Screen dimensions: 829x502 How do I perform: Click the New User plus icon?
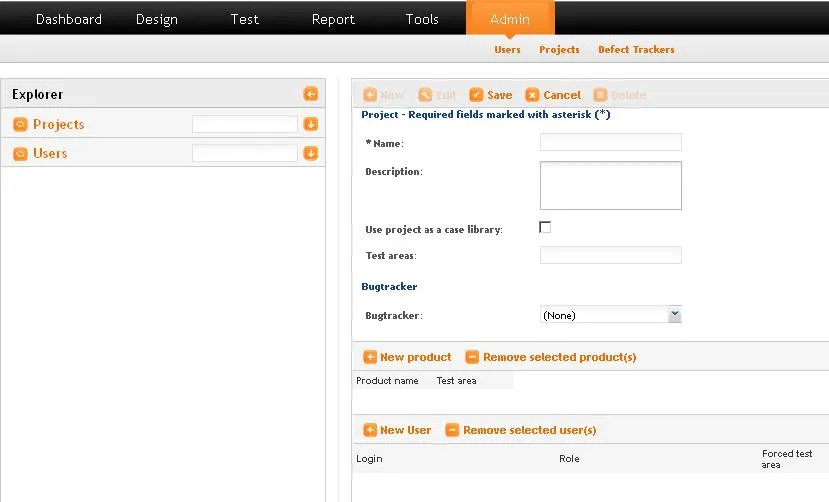click(x=370, y=430)
